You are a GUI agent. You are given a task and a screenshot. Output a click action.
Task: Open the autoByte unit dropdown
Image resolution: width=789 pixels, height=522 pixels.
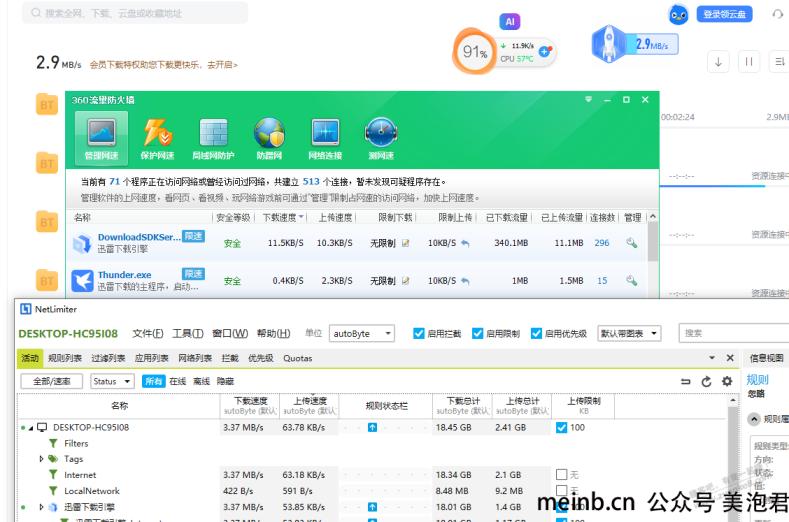(x=361, y=333)
